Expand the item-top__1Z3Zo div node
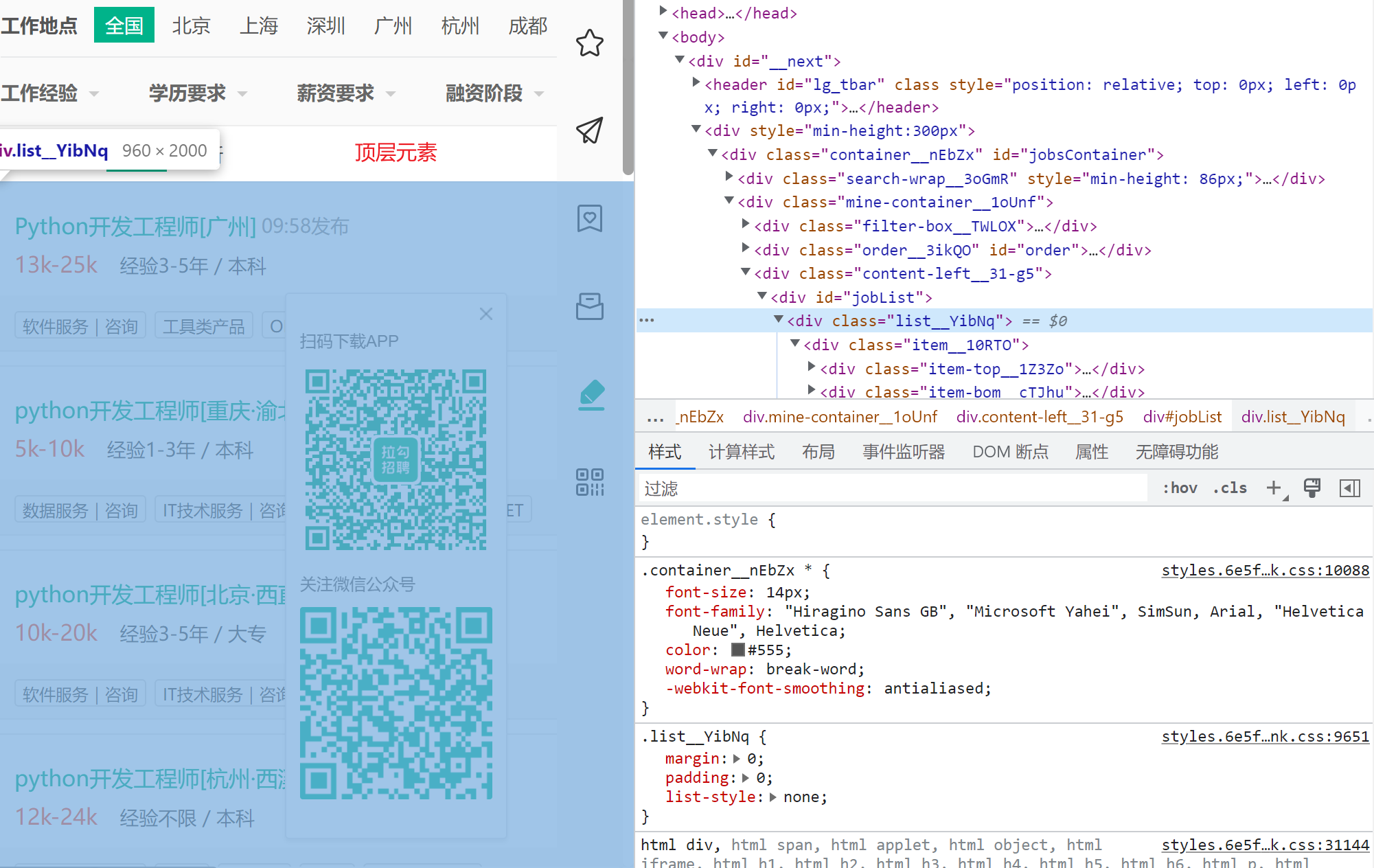 point(811,367)
